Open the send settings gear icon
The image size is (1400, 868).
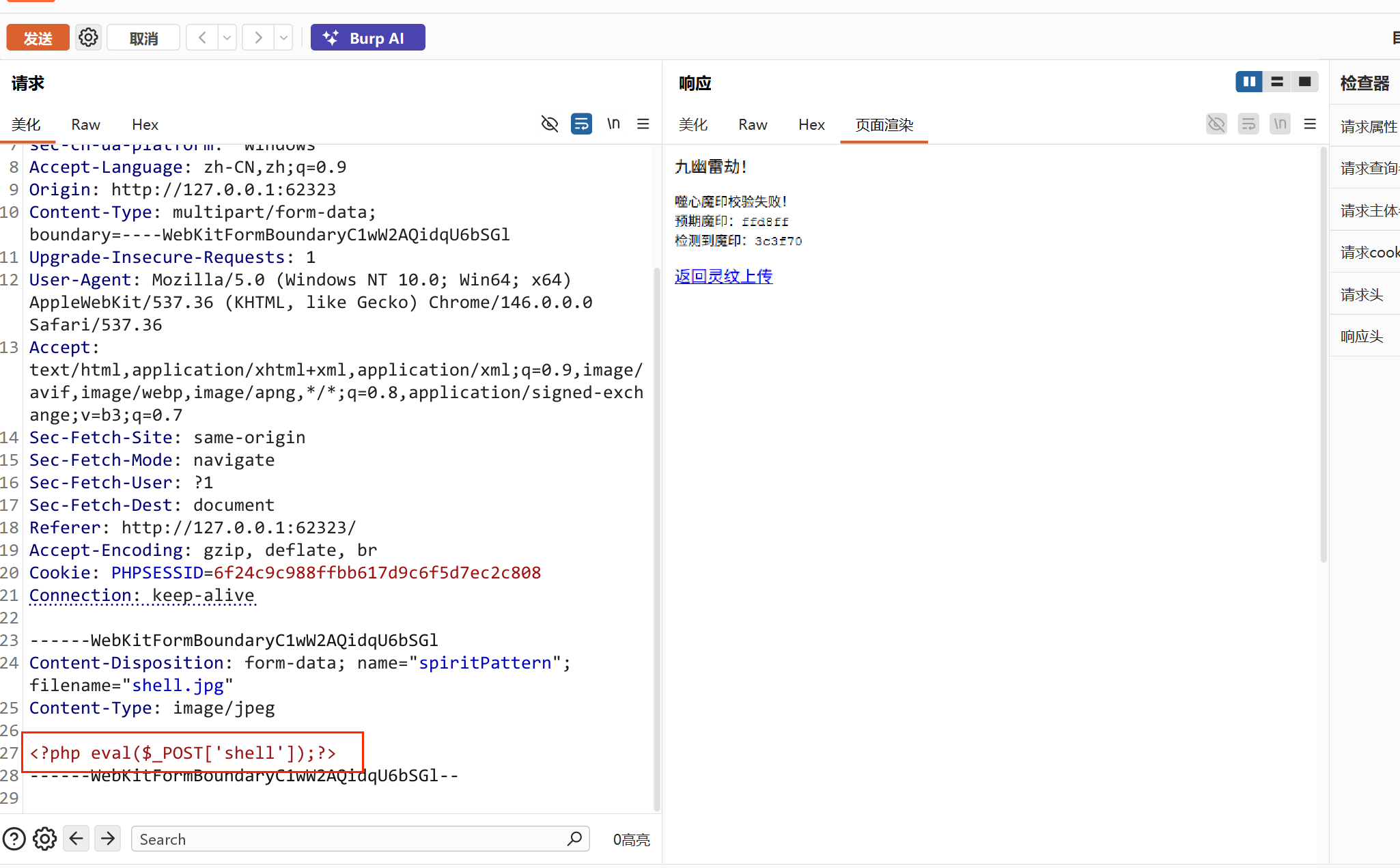click(88, 37)
